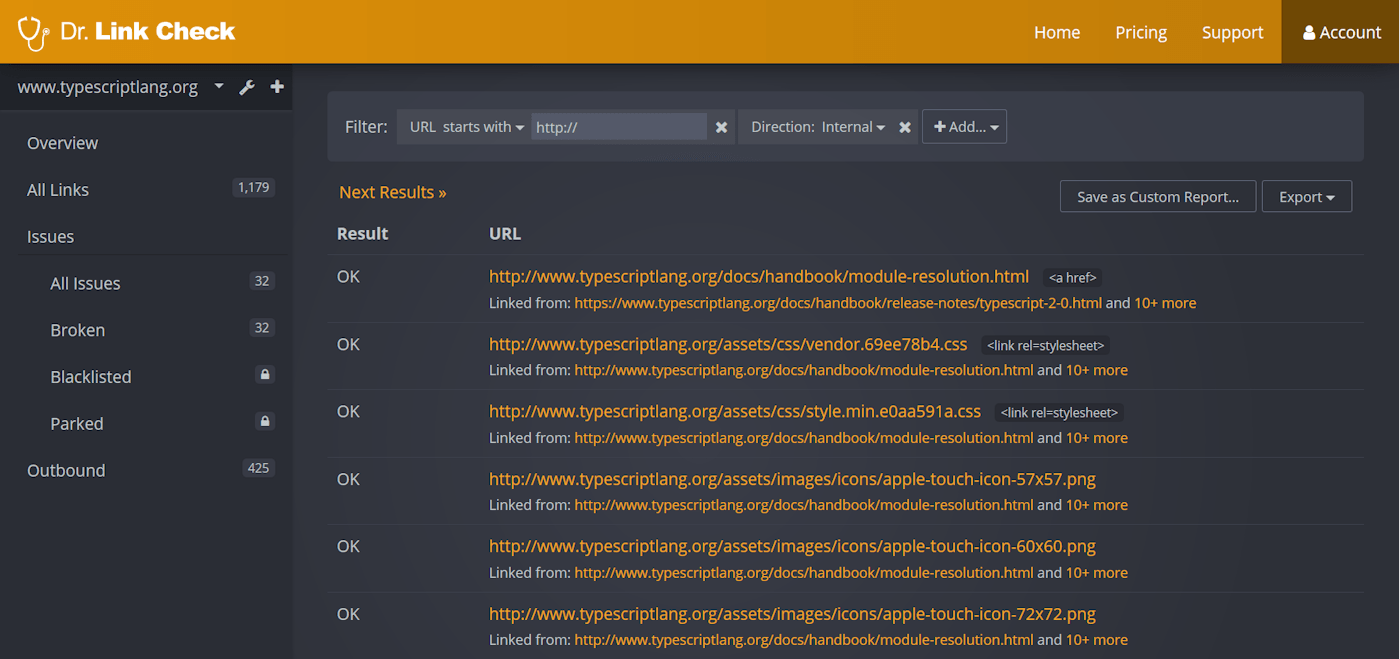Open the release-notes typescript-2-0.html source link

838,303
